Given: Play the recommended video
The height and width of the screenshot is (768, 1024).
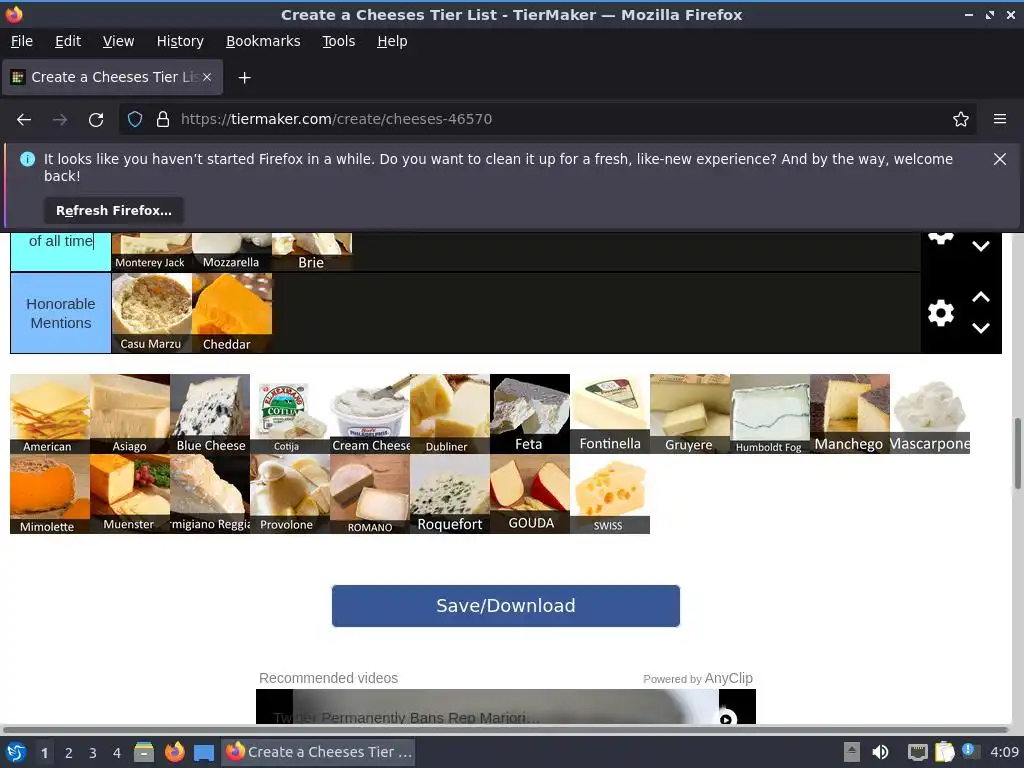Looking at the screenshot, I should (x=726, y=718).
